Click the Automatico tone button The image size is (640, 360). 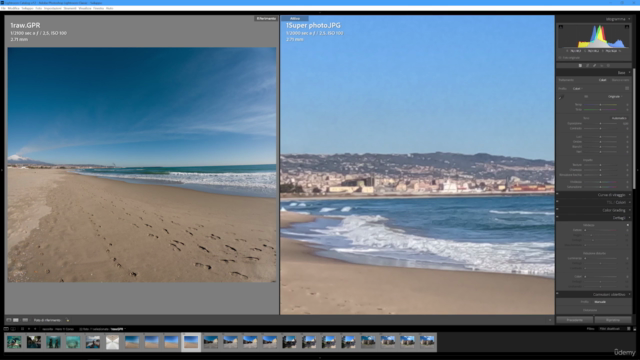click(x=619, y=118)
